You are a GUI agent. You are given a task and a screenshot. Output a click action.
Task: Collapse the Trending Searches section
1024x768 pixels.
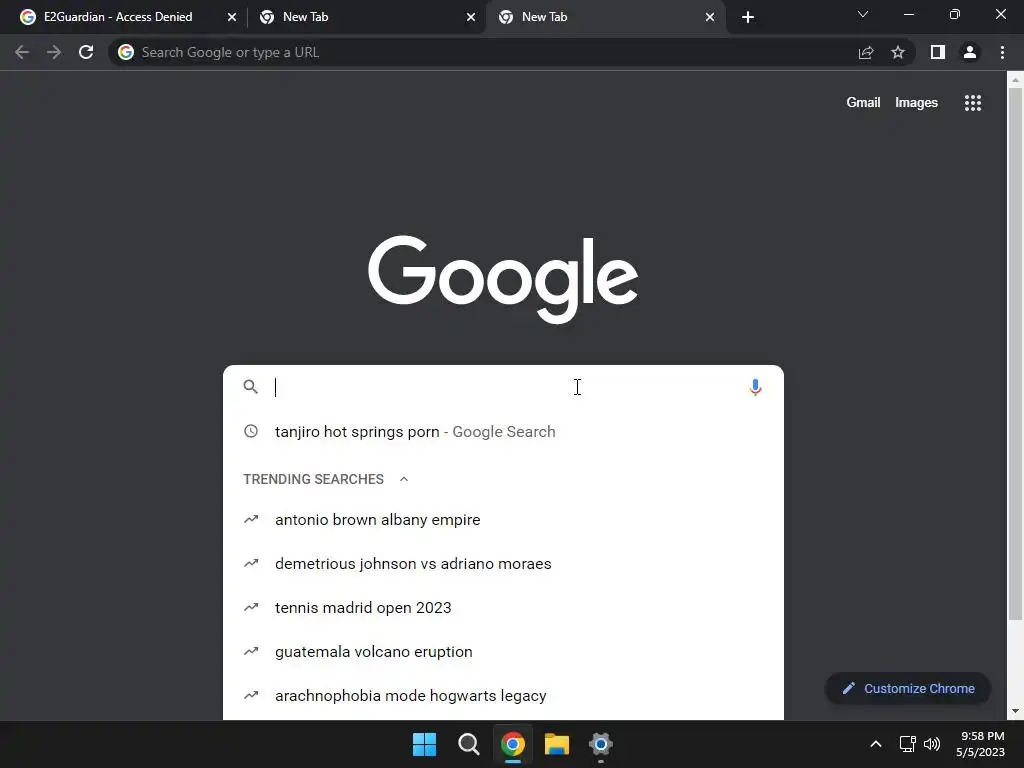[404, 479]
